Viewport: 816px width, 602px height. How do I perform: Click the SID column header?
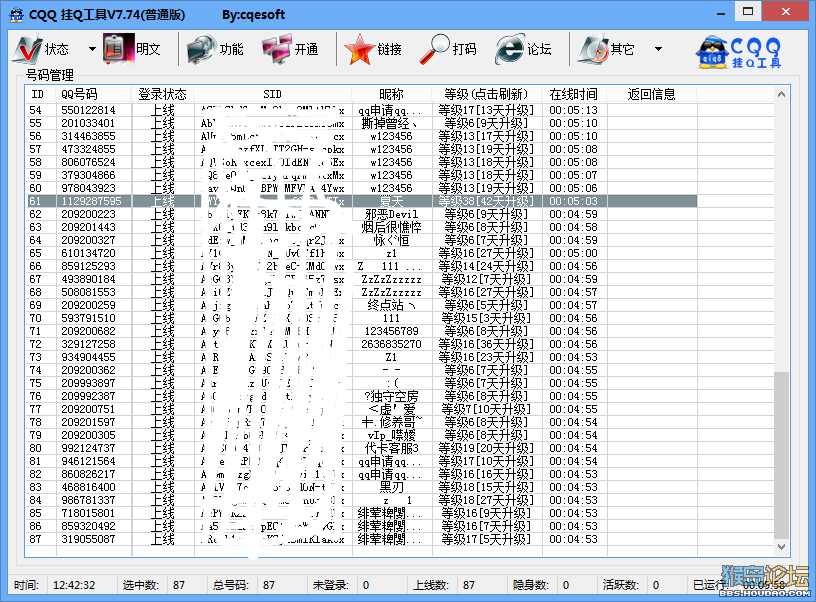point(273,94)
